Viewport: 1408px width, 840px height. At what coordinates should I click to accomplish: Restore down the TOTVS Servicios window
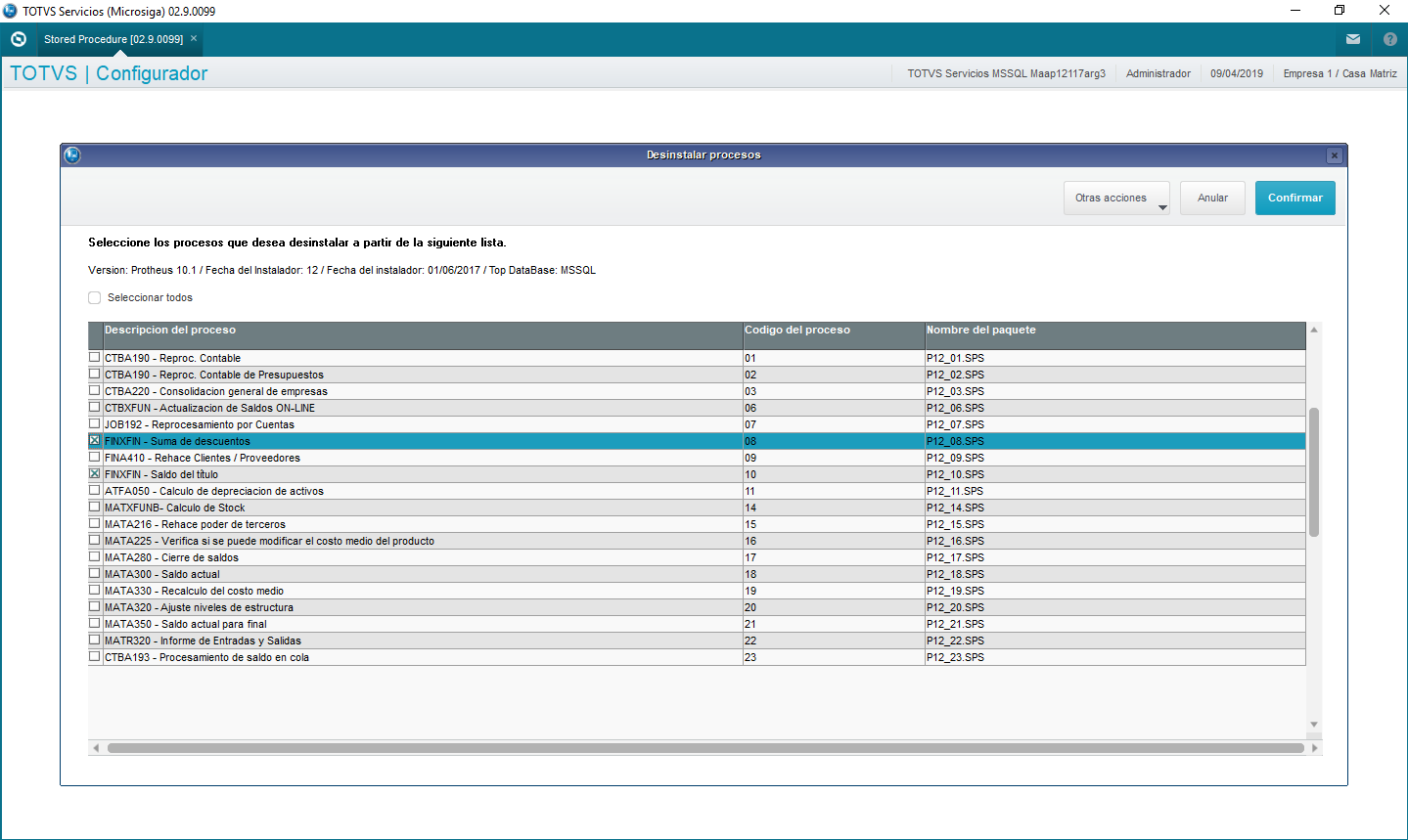coord(1340,11)
